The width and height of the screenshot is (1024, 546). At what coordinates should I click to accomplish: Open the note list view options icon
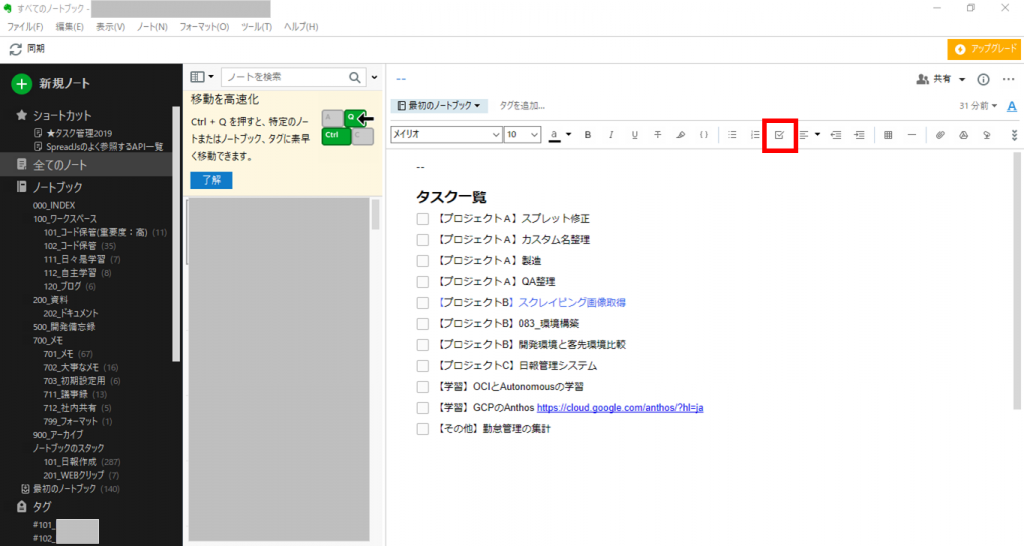[202, 77]
